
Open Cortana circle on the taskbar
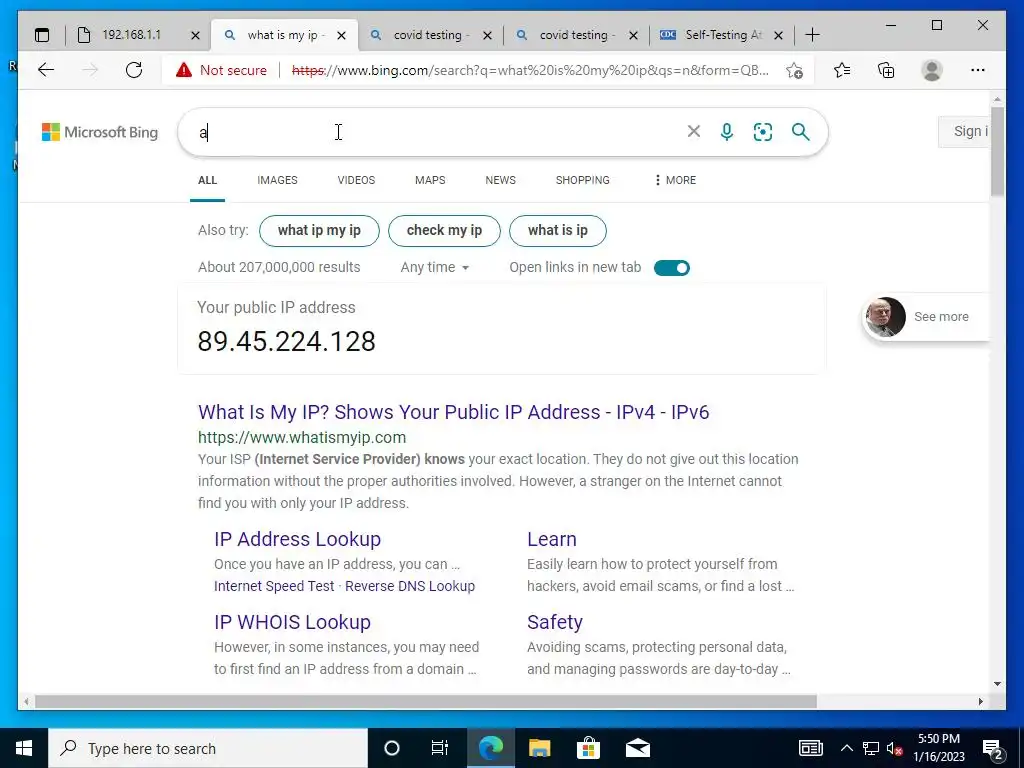392,748
